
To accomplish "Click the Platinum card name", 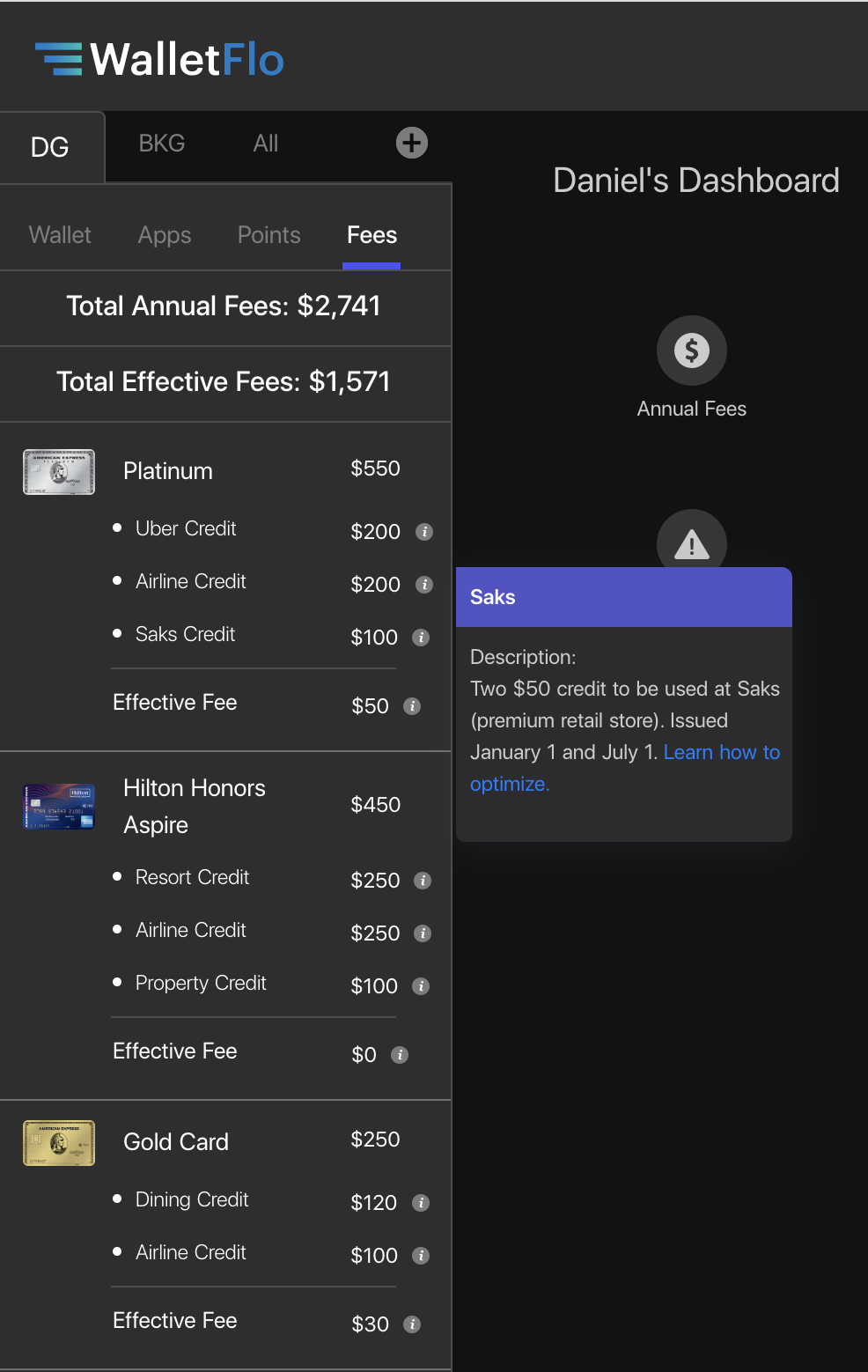I will click(x=168, y=471).
